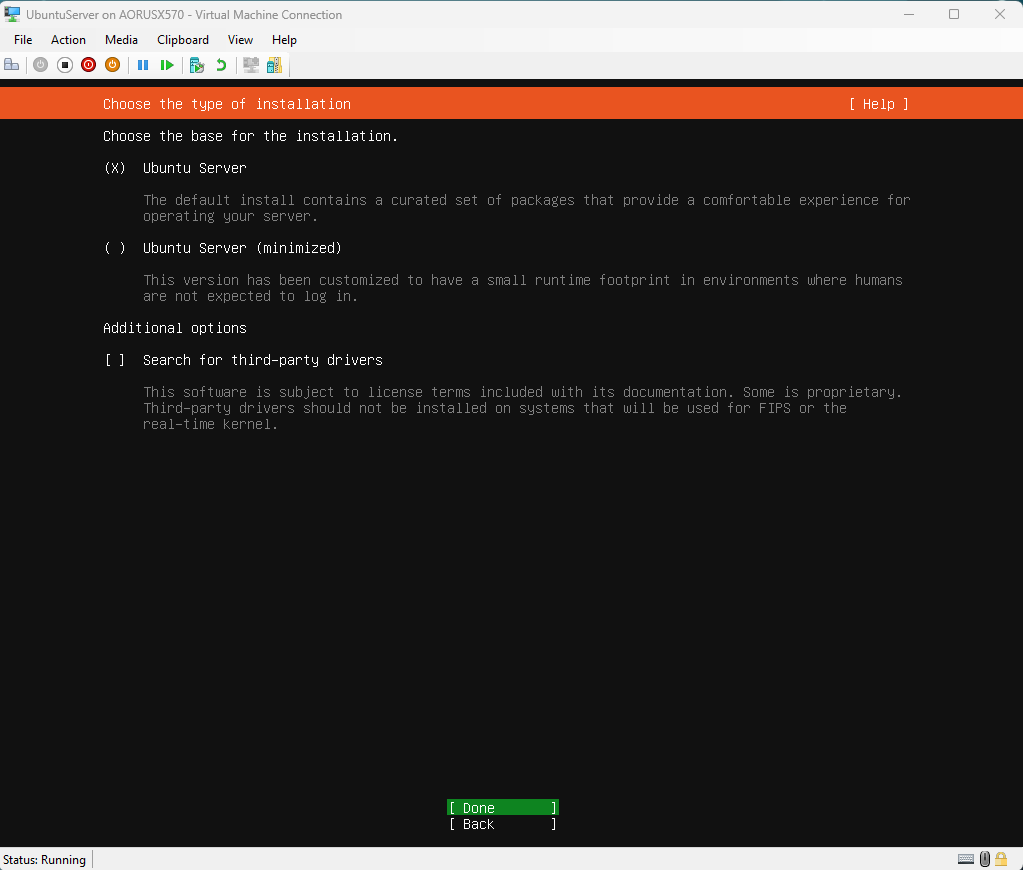Click the Enhanced Session toolbar icon
The image size is (1023, 870).
(251, 65)
